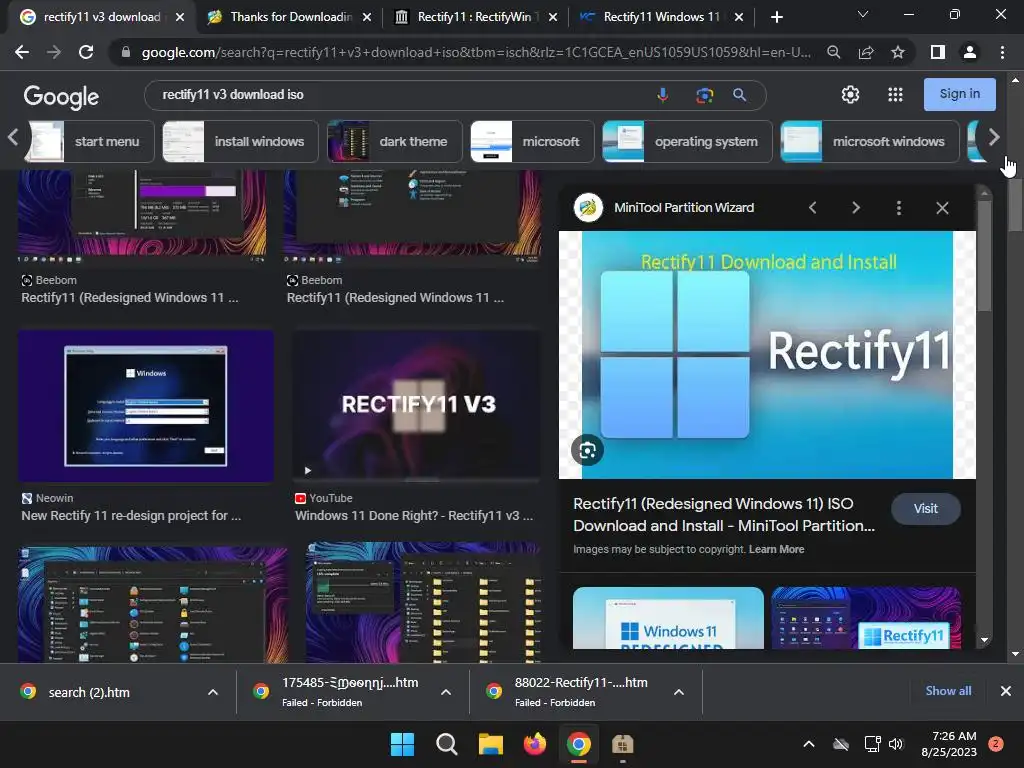The image size is (1024, 768).
Task: Open the RECTIFY11 V3 YouTube thumbnail
Action: (x=417, y=406)
